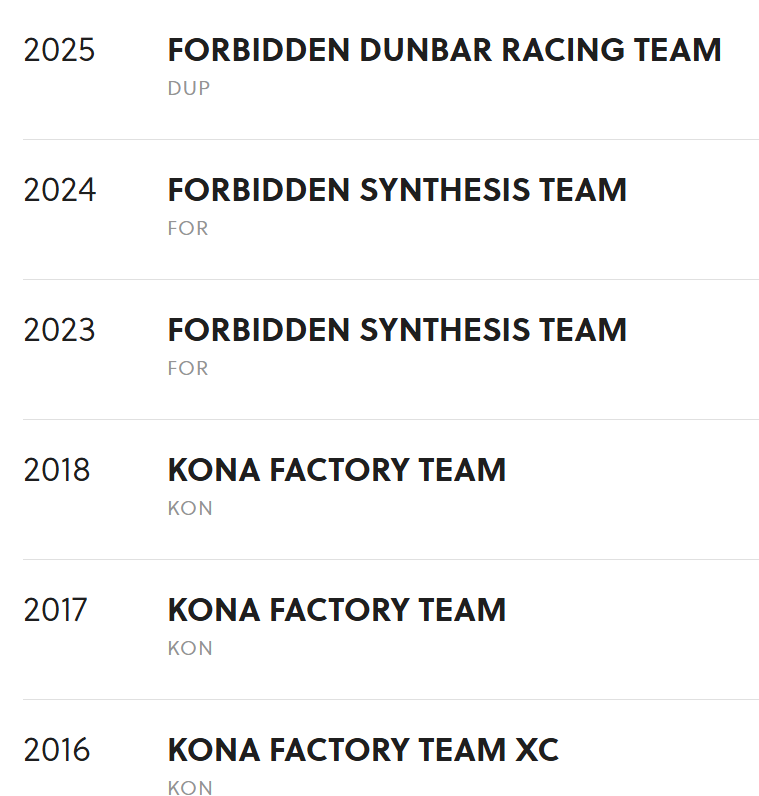Screen dimensions: 759x796
Task: Click the 2025 year label
Action: pyautogui.click(x=59, y=50)
